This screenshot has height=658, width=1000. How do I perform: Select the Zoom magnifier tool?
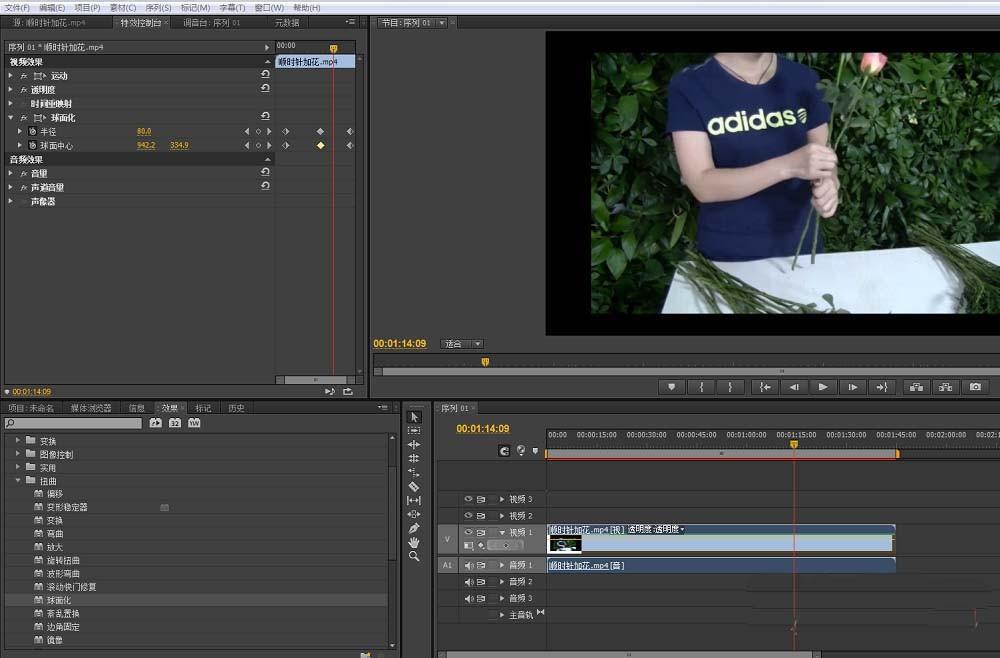click(414, 556)
